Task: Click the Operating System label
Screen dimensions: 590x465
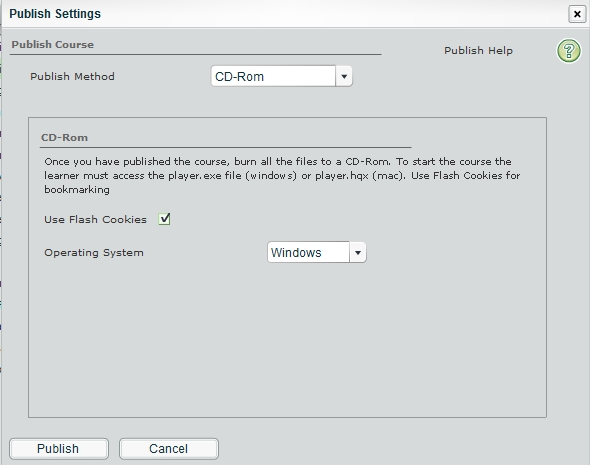Action: [94, 252]
